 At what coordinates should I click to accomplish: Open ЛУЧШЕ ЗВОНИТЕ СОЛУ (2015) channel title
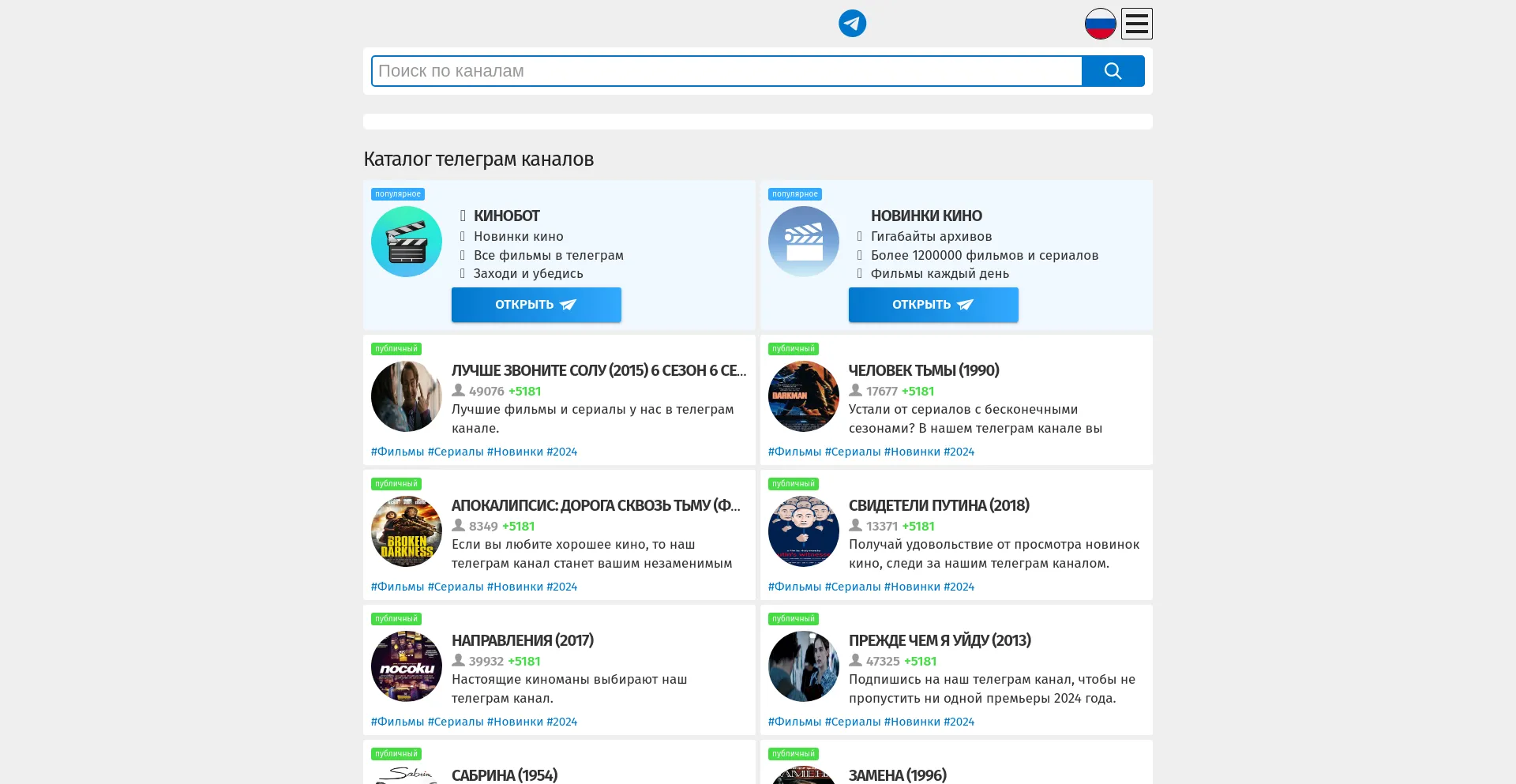[x=599, y=370]
